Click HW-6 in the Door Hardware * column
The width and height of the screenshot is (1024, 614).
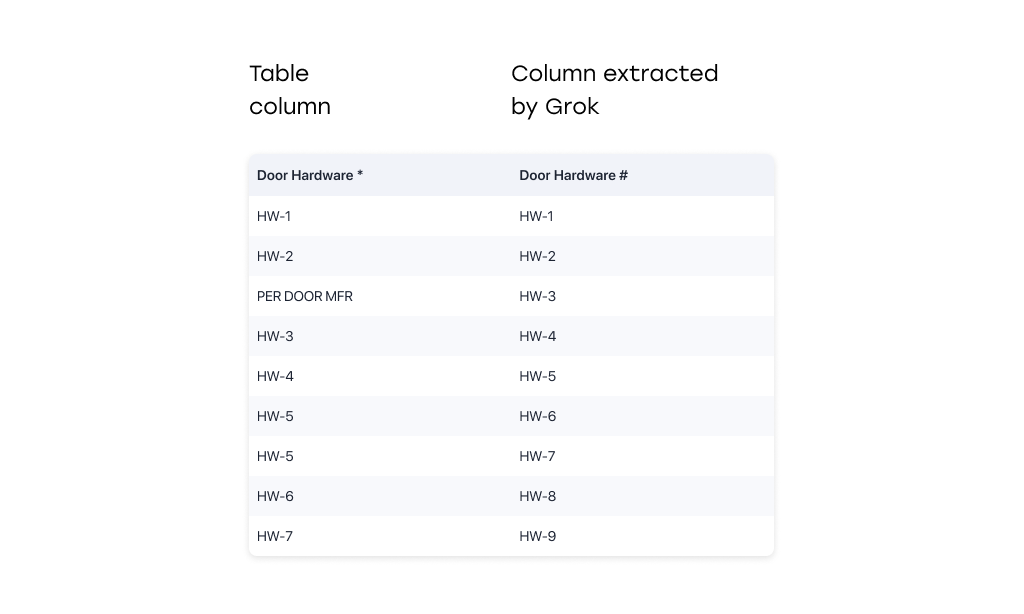click(275, 496)
